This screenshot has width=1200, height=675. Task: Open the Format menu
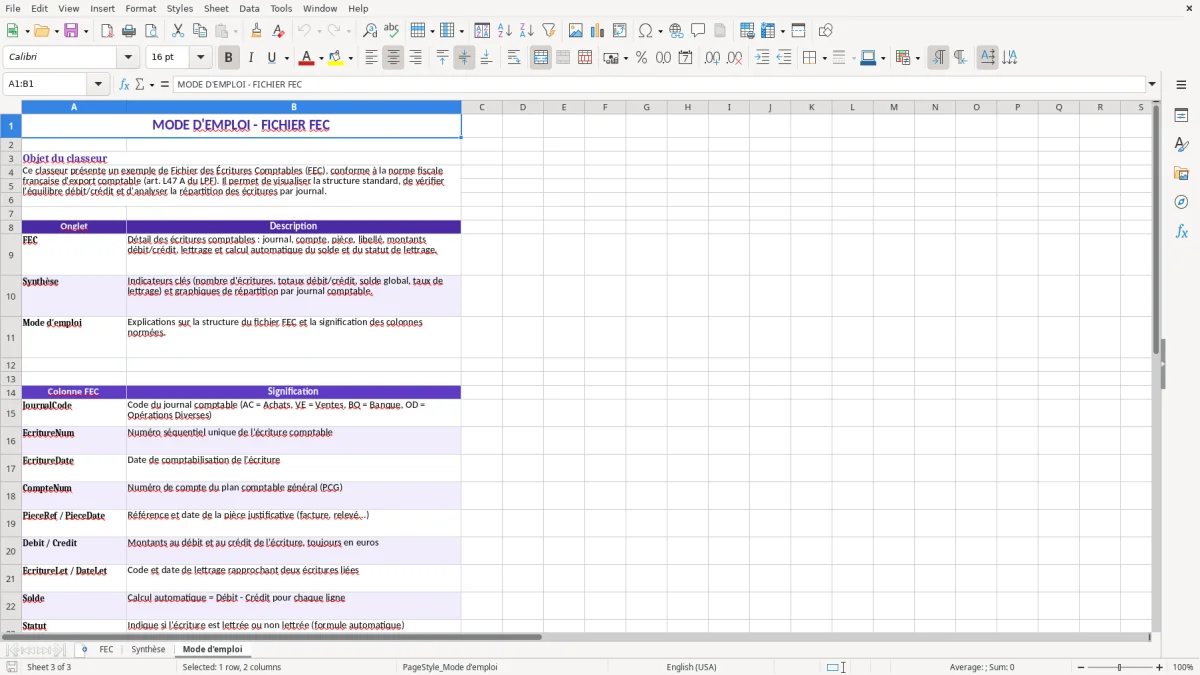(141, 8)
